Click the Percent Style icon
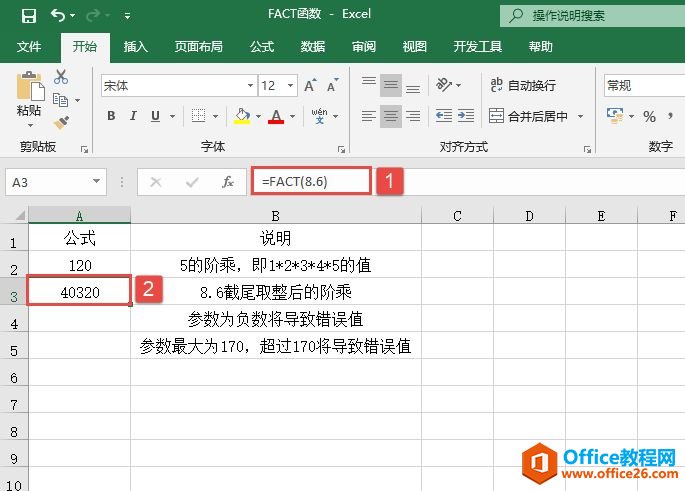The height and width of the screenshot is (491, 685). coord(649,116)
